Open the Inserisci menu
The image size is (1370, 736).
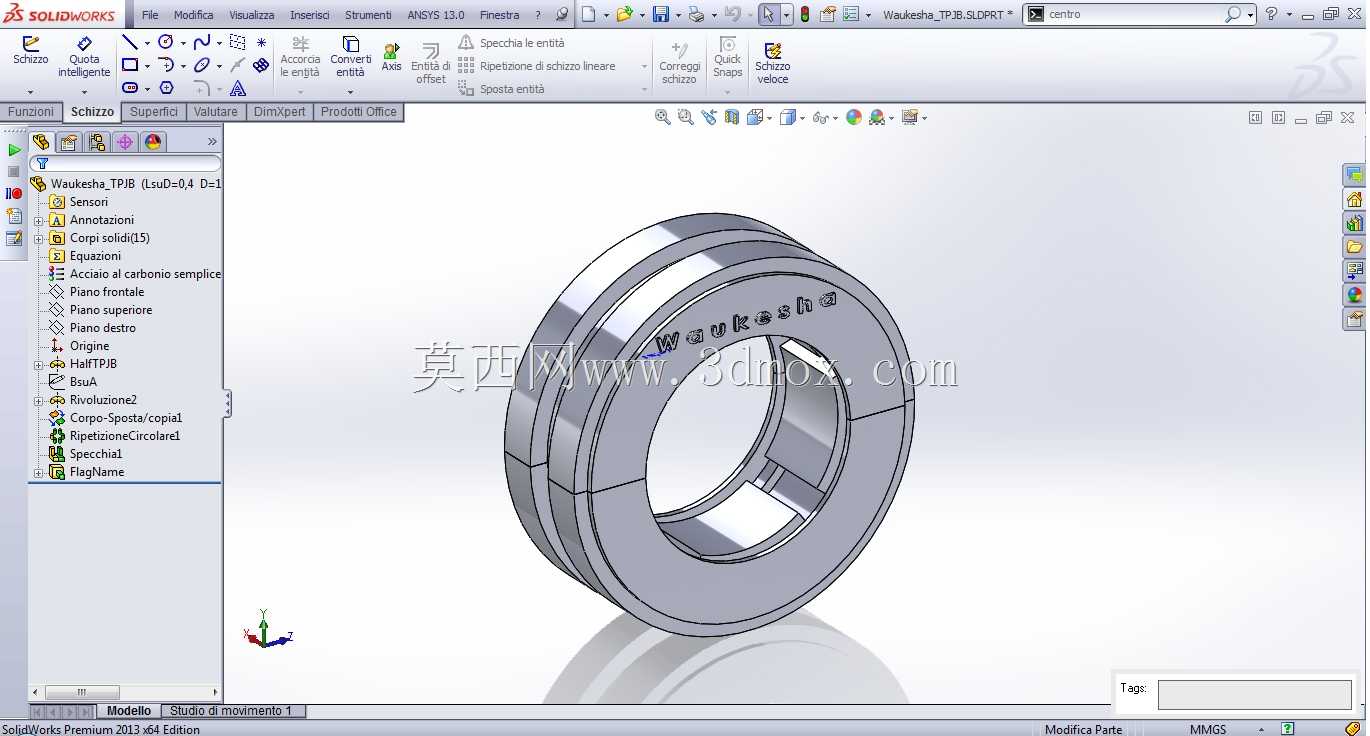(310, 15)
